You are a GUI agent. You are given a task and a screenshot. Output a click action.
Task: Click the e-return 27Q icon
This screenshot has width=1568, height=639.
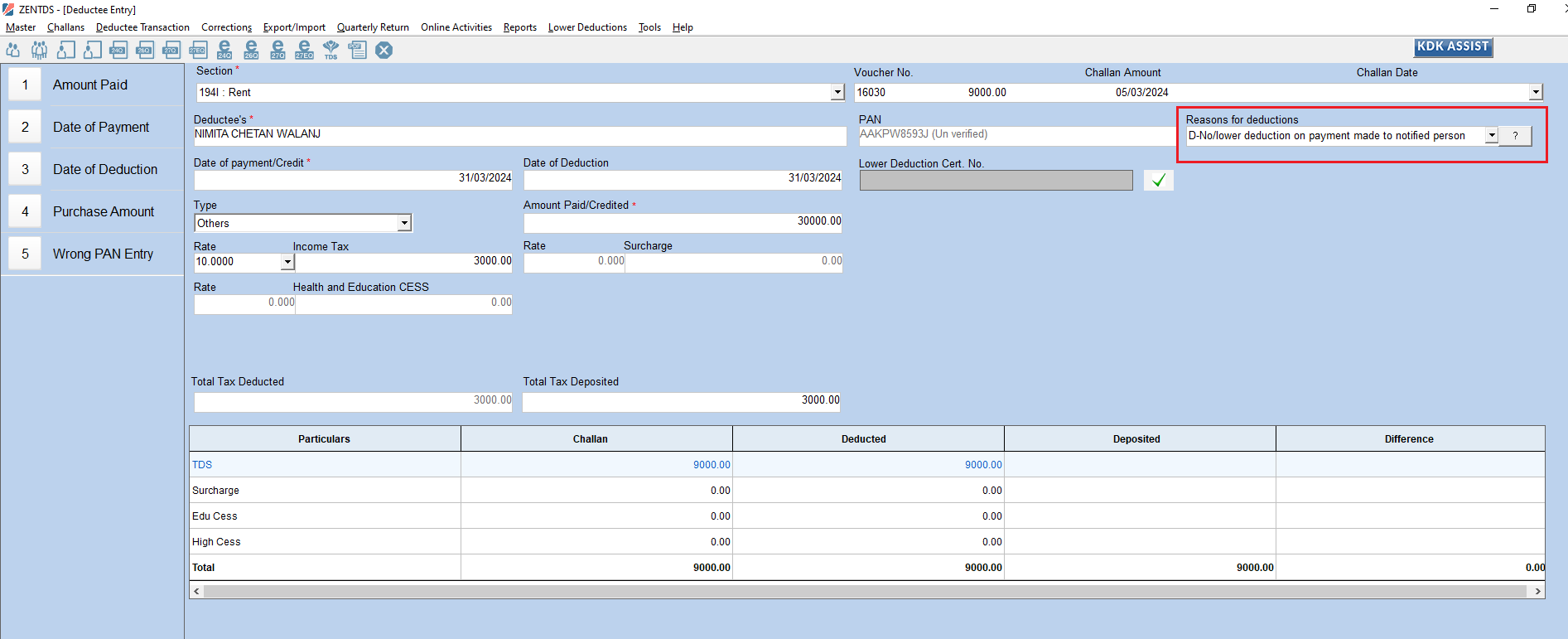pos(277,50)
